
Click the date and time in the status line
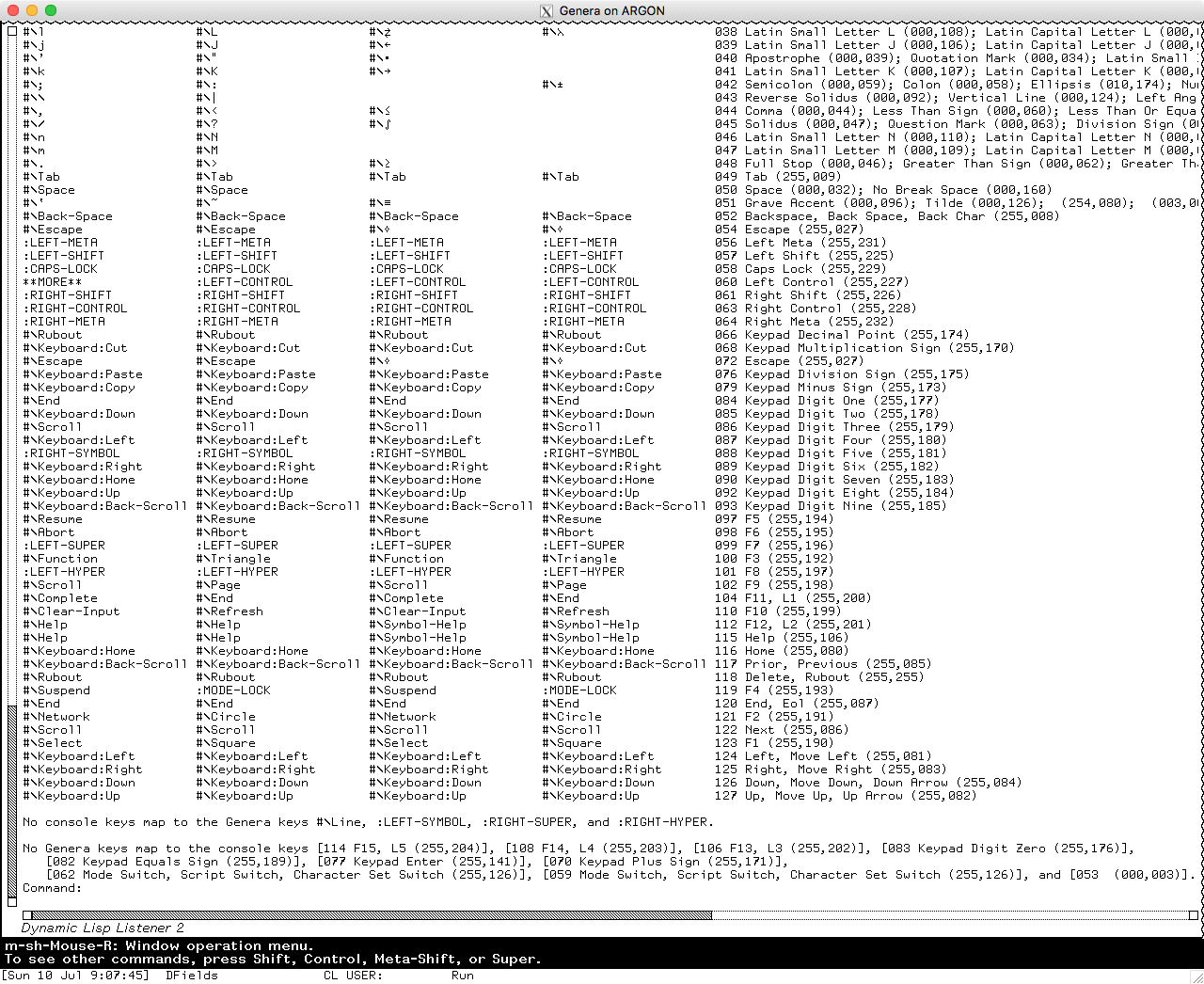76,976
